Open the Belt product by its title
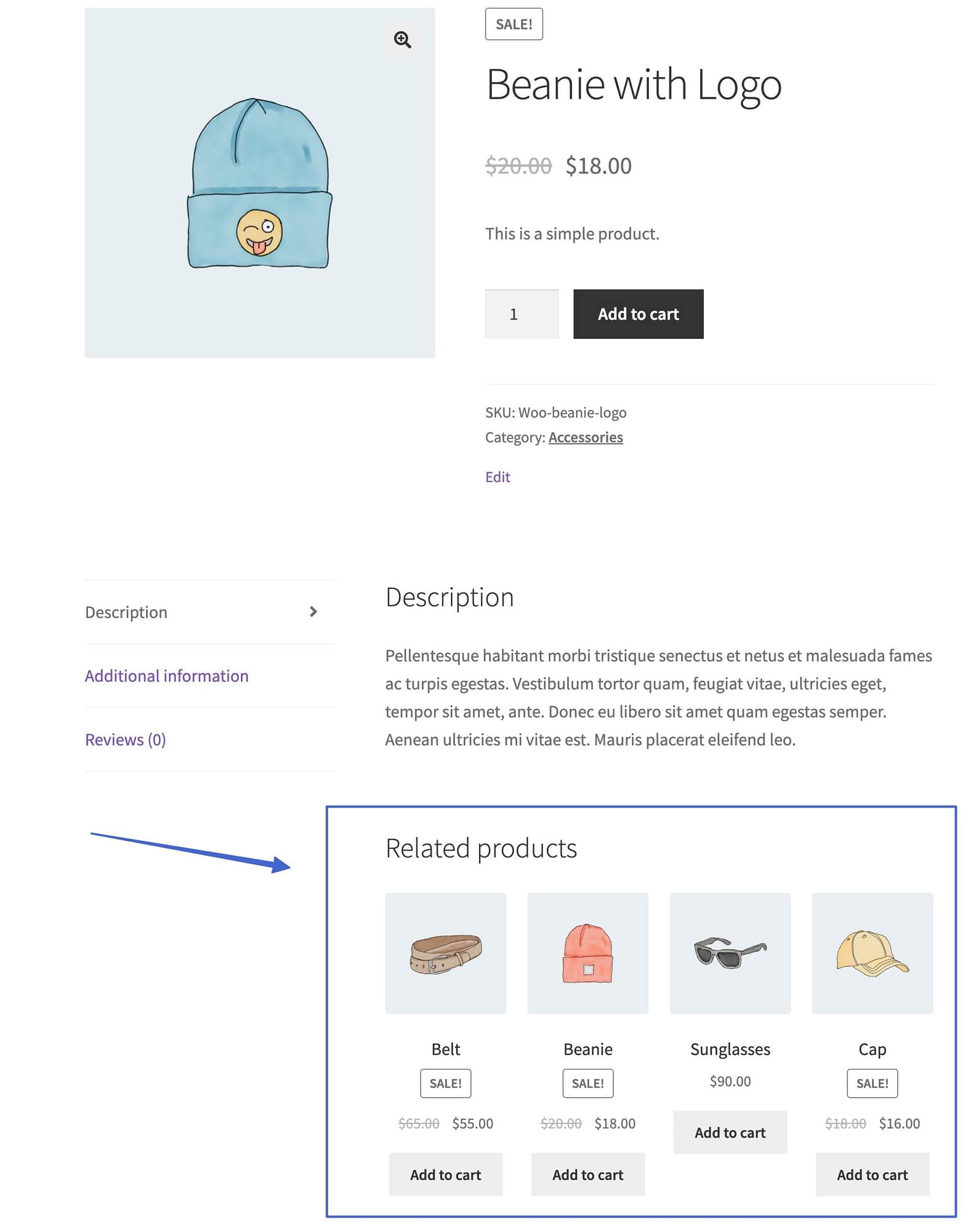This screenshot has height=1232, width=976. click(445, 1049)
